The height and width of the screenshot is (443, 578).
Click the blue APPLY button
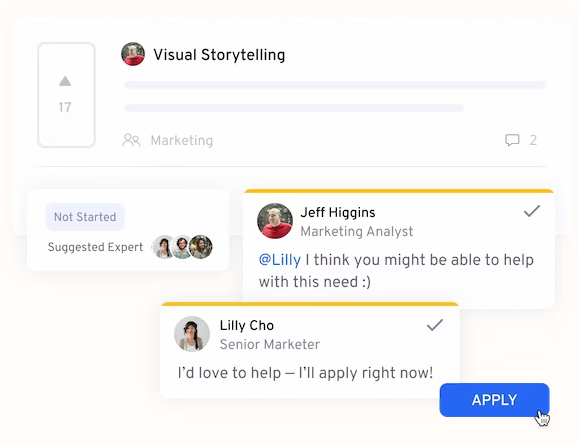pos(494,400)
